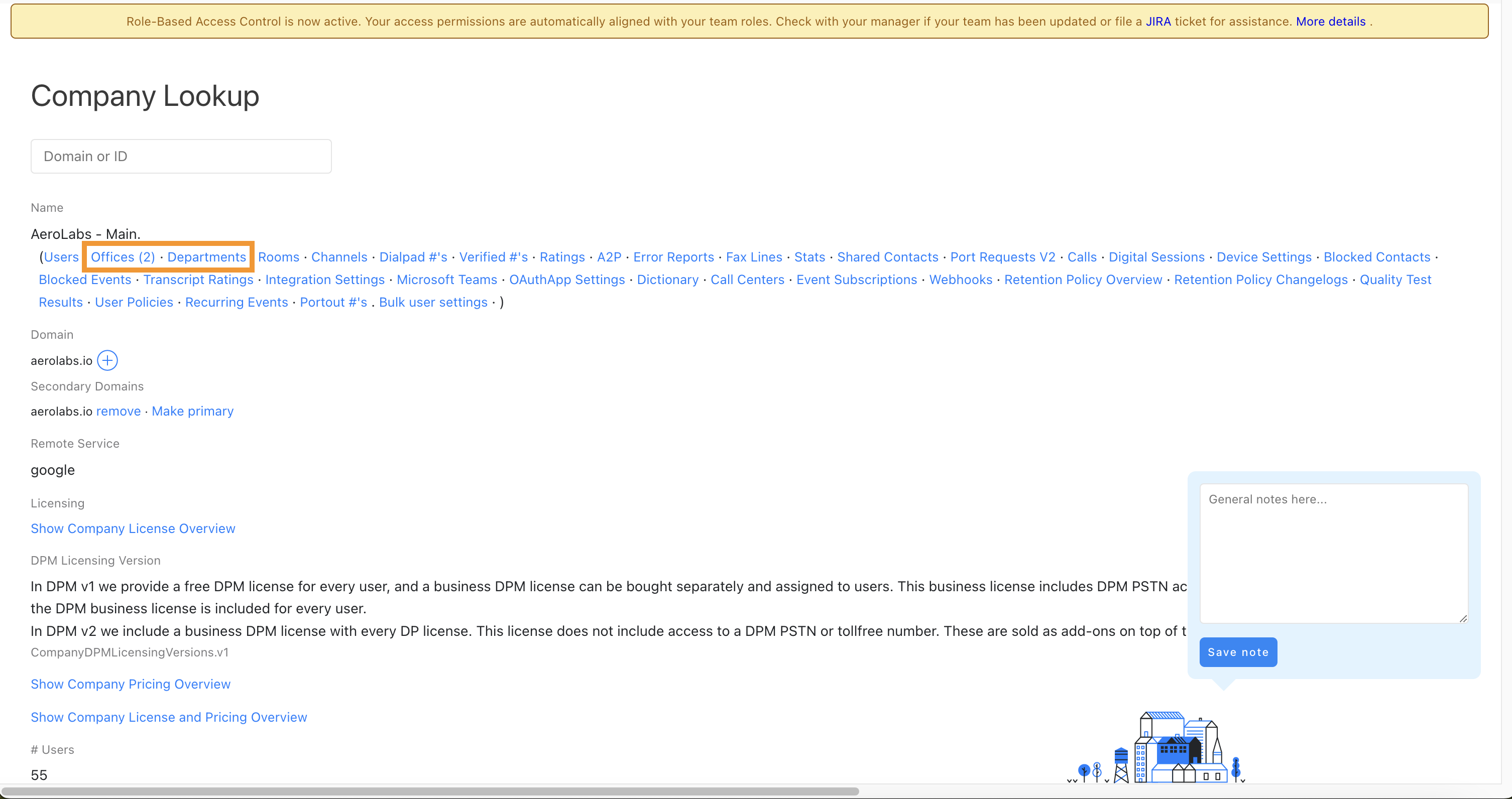This screenshot has height=799, width=1512.
Task: View the Calls link
Action: (1082, 257)
